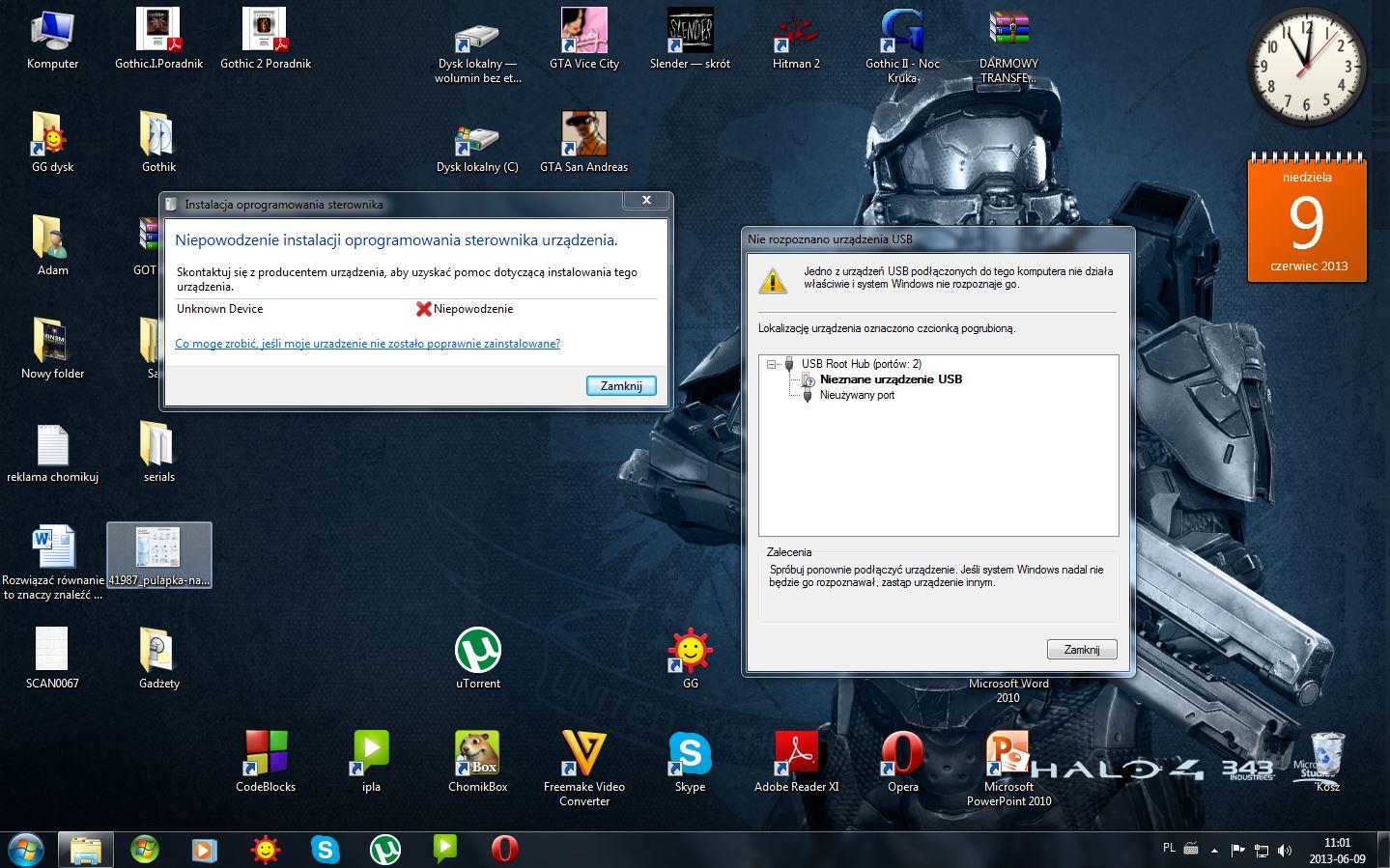This screenshot has height=868, width=1390.
Task: Select Nieużywany port tree item
Action: tap(857, 395)
